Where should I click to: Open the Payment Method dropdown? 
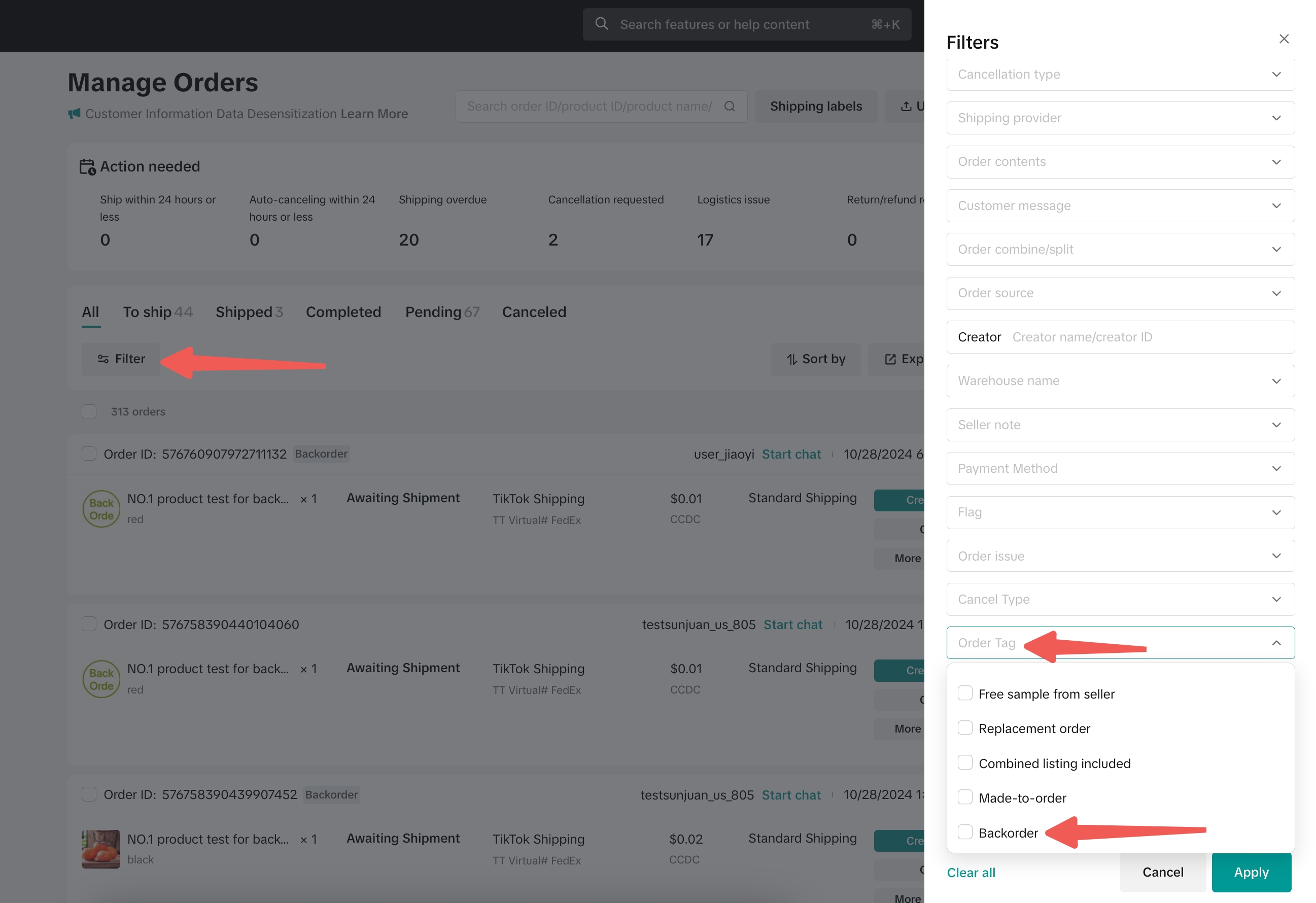[1120, 469]
